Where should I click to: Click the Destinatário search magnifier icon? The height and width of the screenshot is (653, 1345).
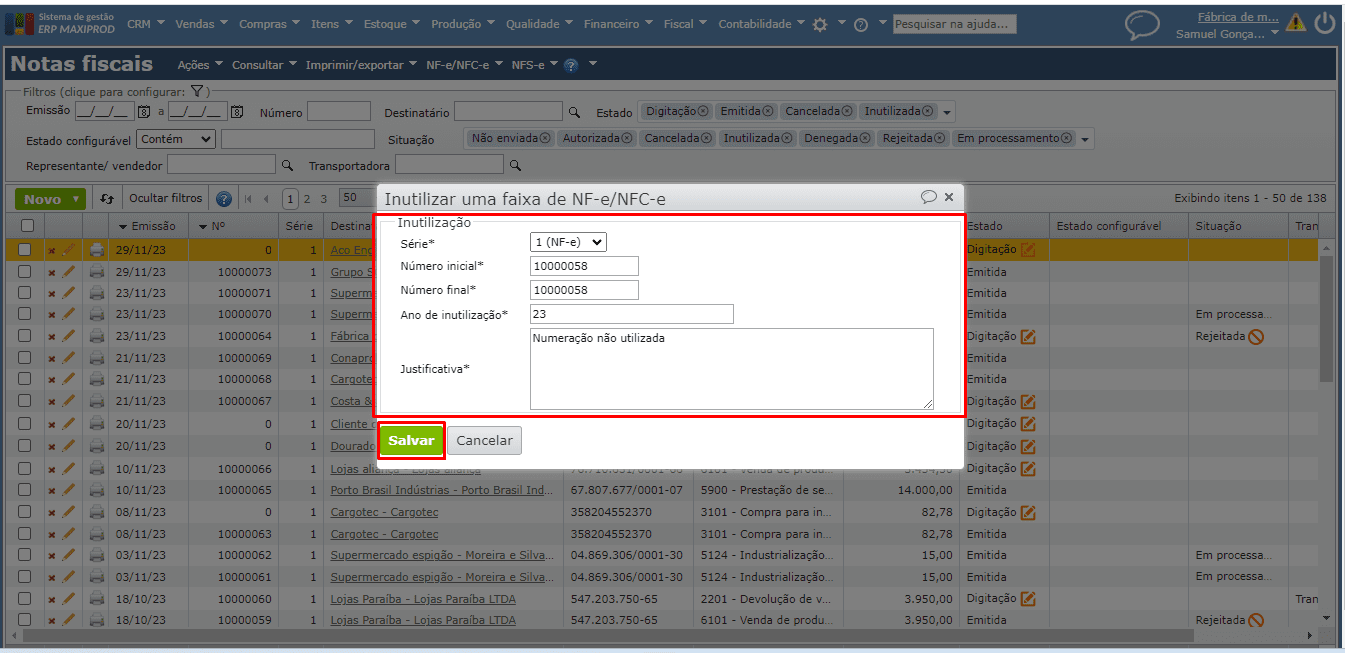(x=574, y=113)
